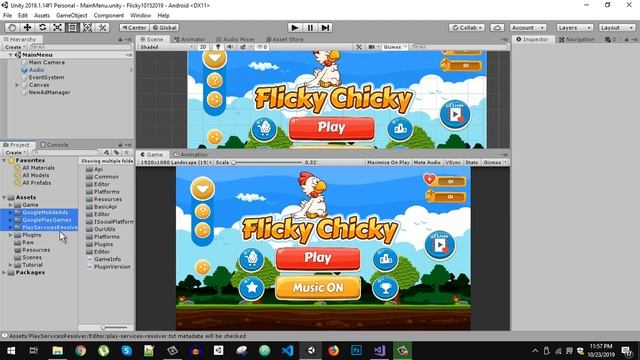The width and height of the screenshot is (640, 360).
Task: Toggle VSync in Game view
Action: click(453, 162)
